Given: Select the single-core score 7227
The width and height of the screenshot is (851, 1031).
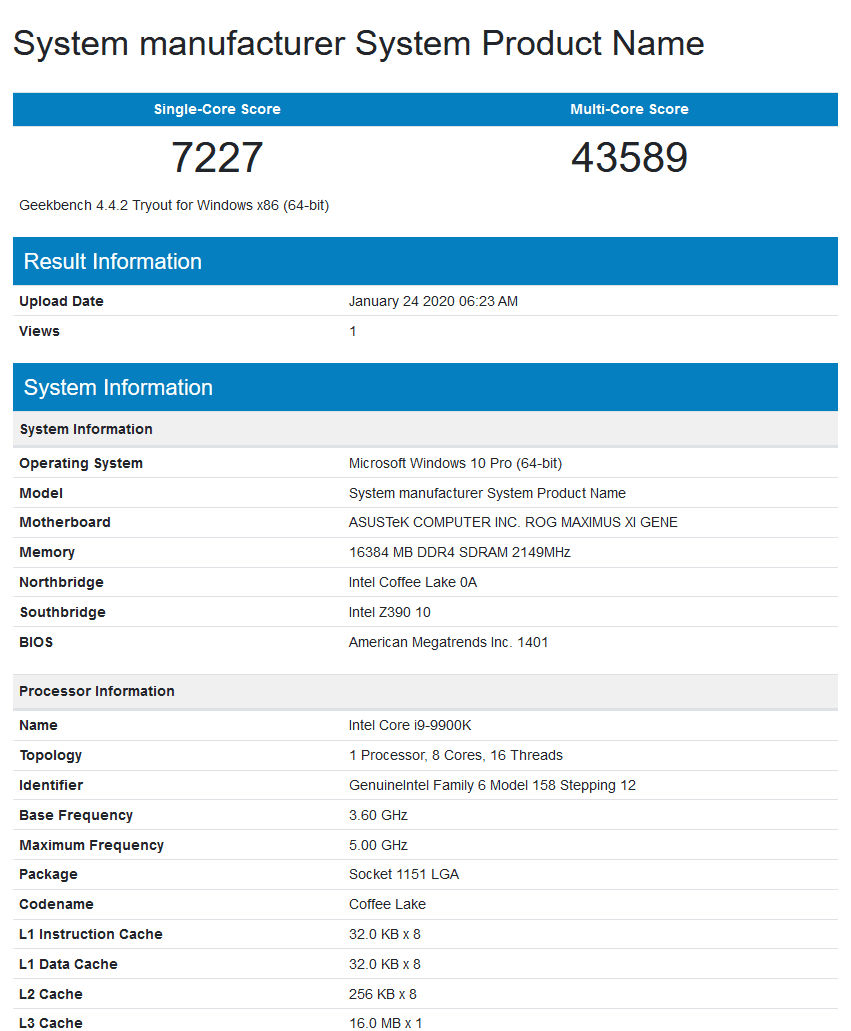Looking at the screenshot, I should tap(217, 158).
